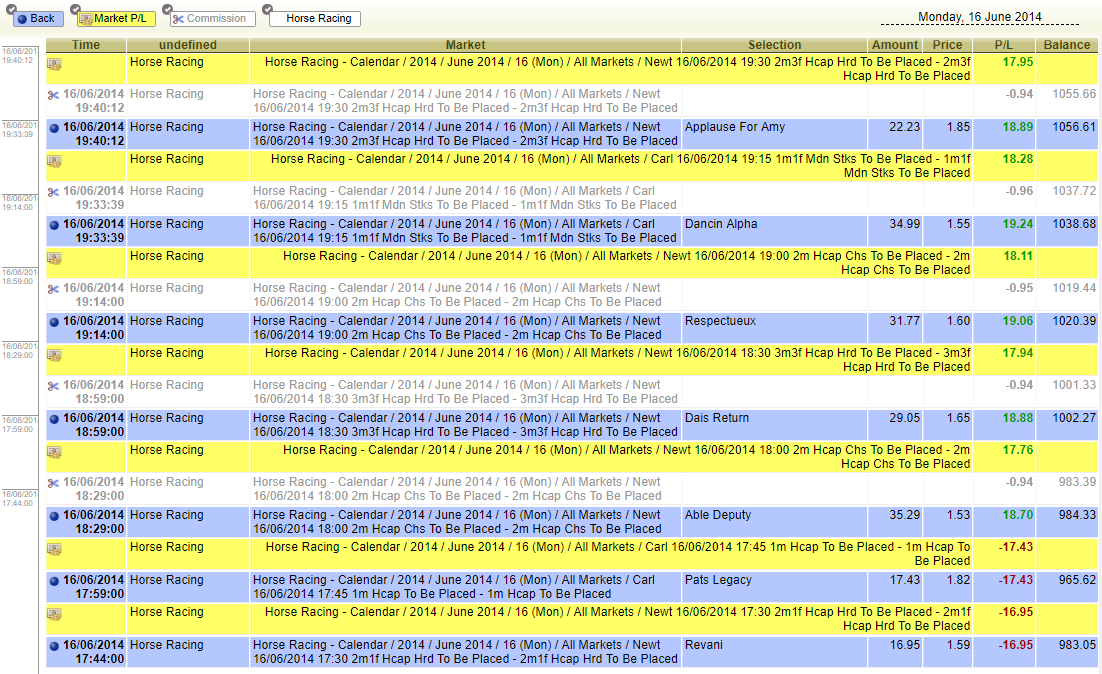The image size is (1102, 674).
Task: Click the Back button
Action: click(38, 19)
